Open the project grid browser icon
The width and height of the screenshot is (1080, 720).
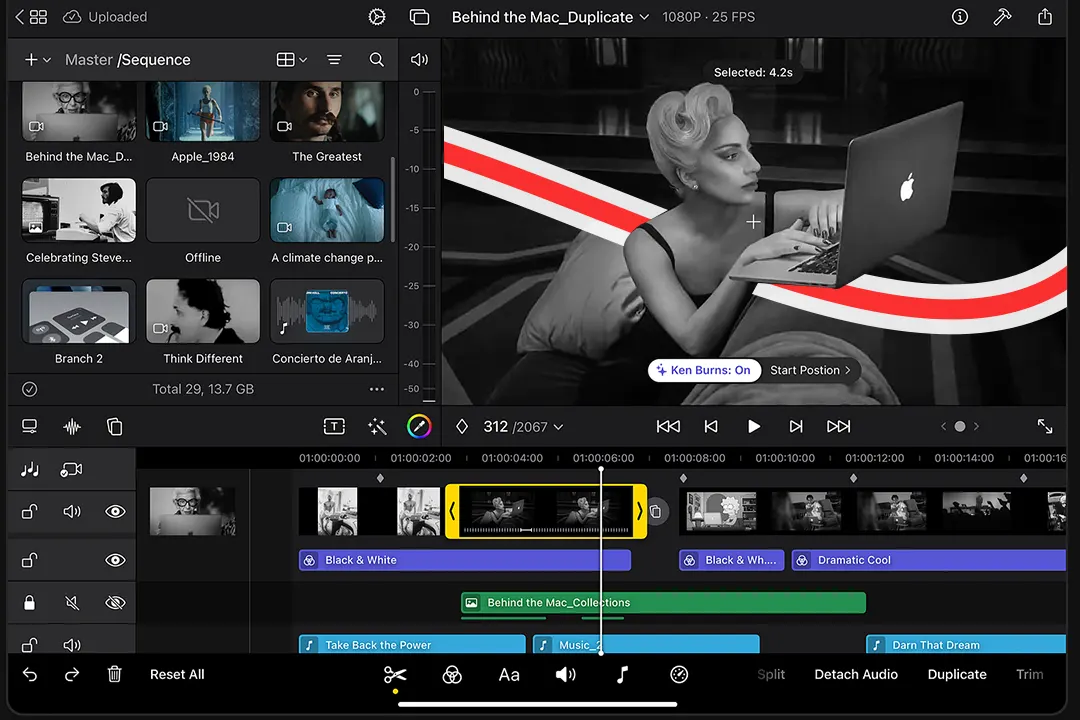coord(39,17)
